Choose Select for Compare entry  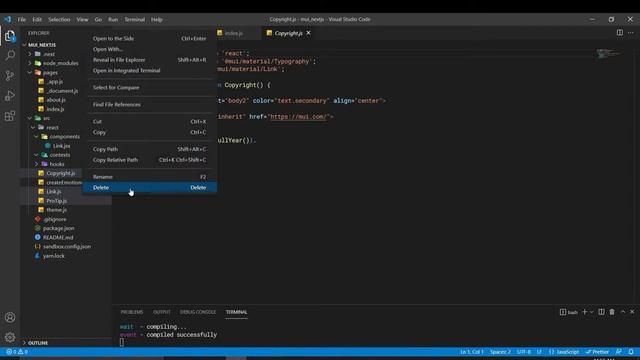pyautogui.click(x=149, y=87)
